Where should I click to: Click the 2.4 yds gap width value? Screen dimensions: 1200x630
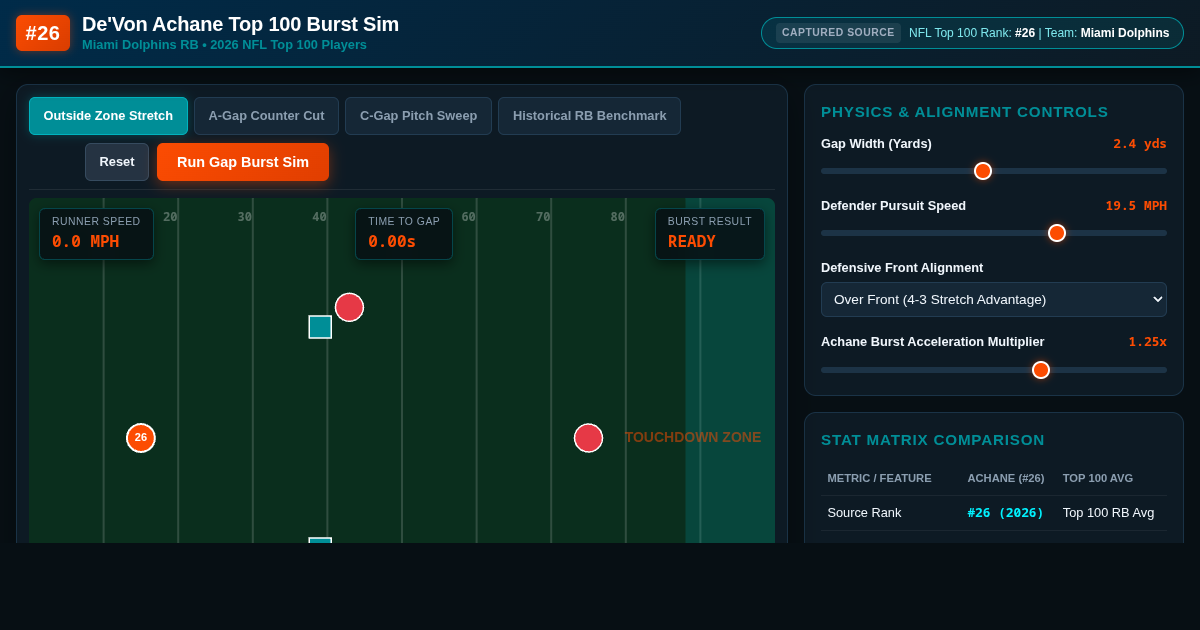[x=1140, y=144]
